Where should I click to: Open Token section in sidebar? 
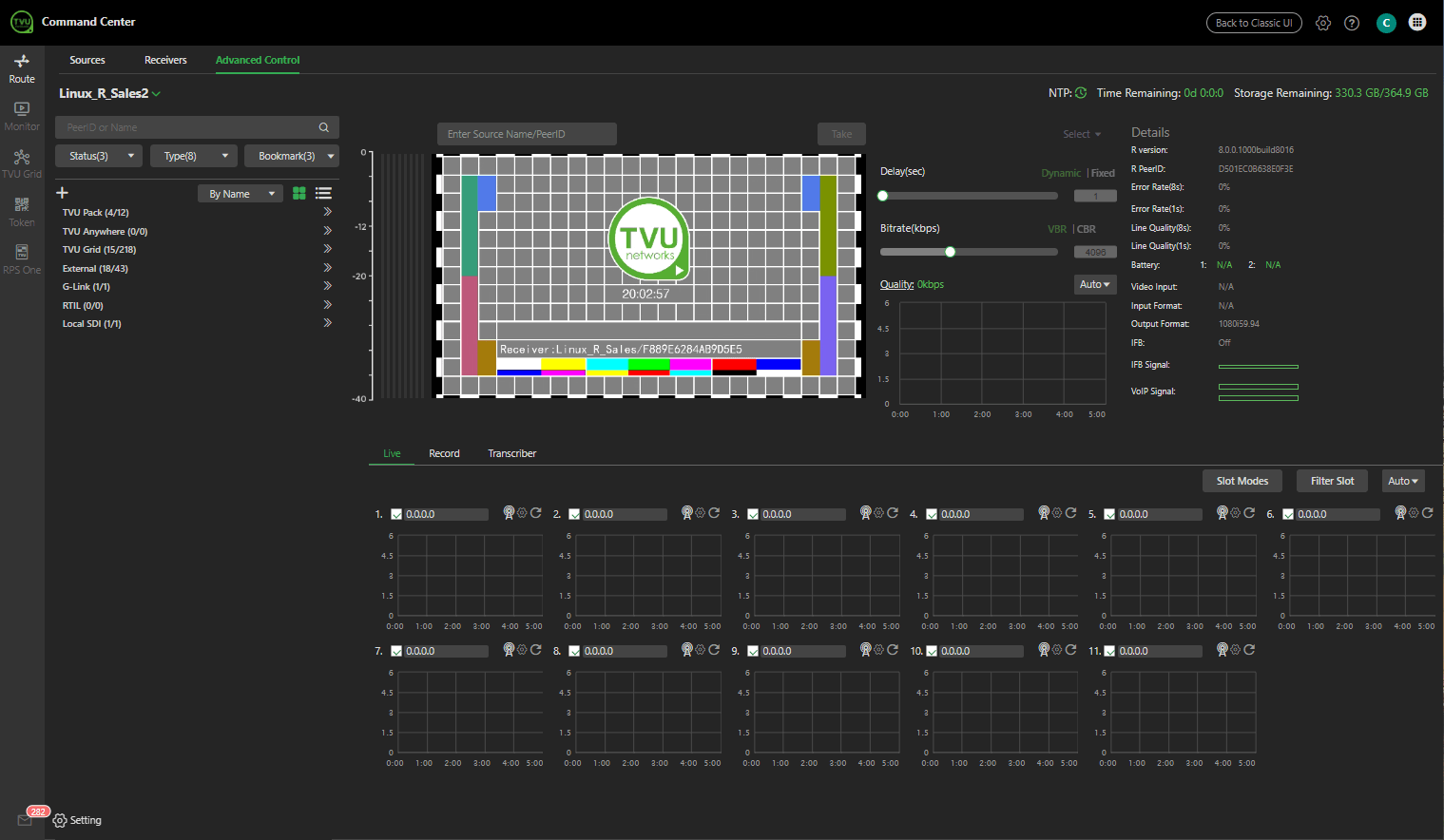(x=22, y=212)
